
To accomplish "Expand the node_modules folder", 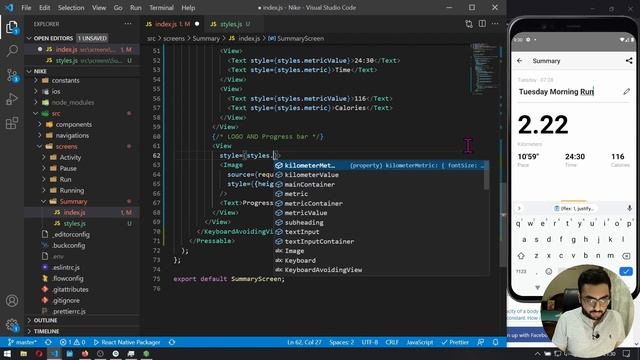I will (73, 102).
